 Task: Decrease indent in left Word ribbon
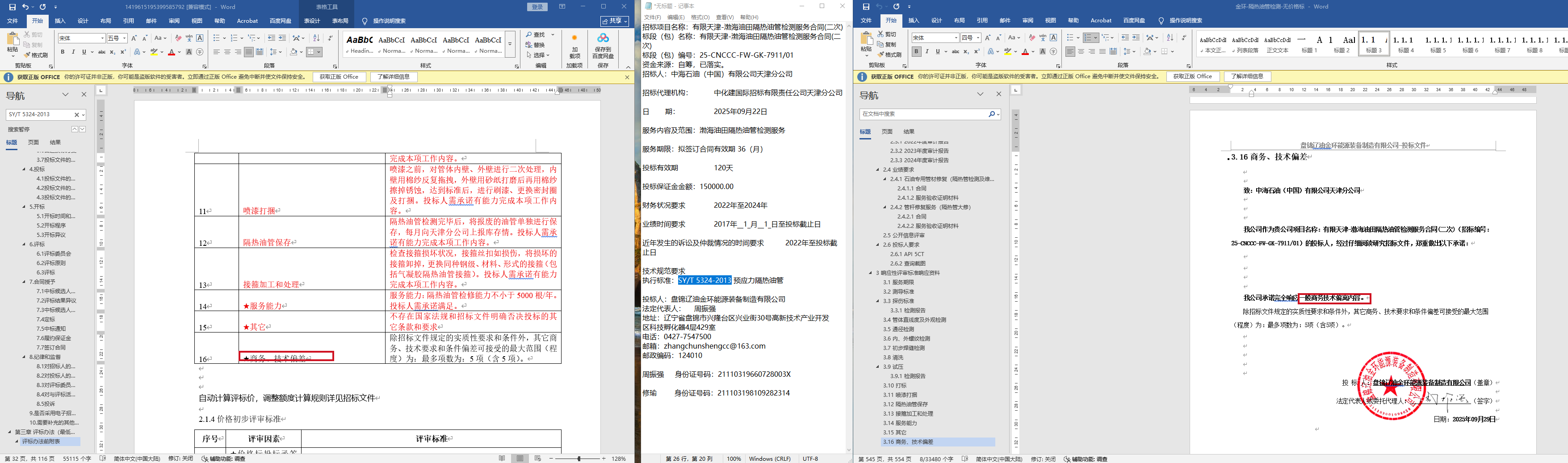tap(272, 38)
